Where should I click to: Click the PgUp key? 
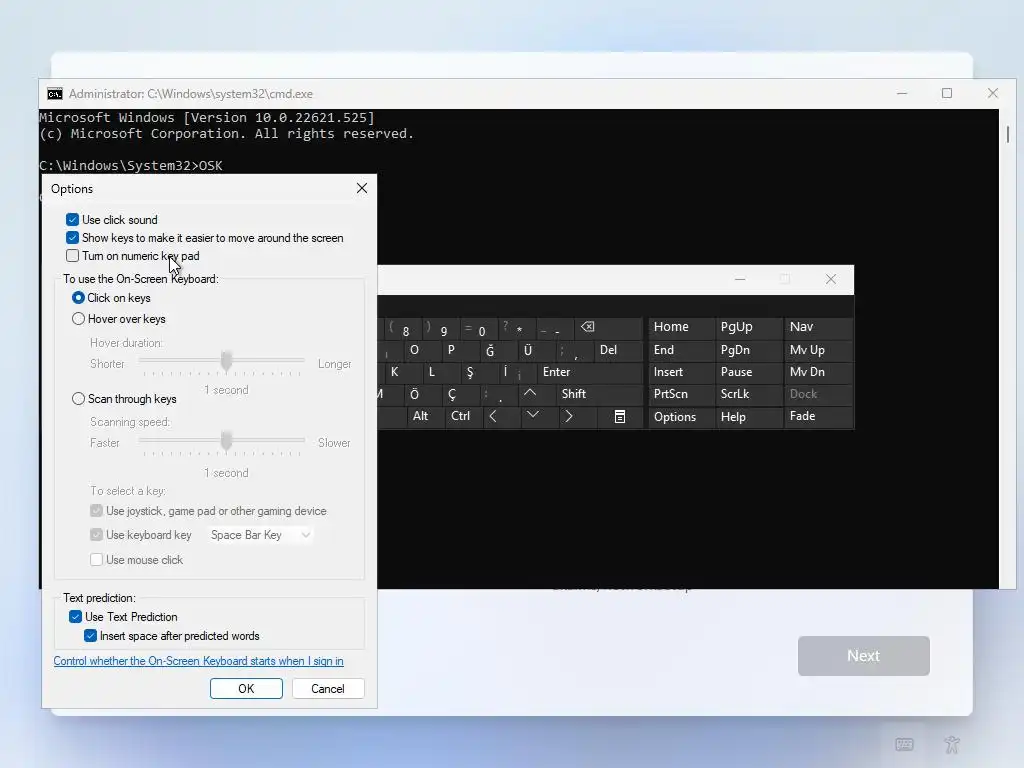coord(749,327)
